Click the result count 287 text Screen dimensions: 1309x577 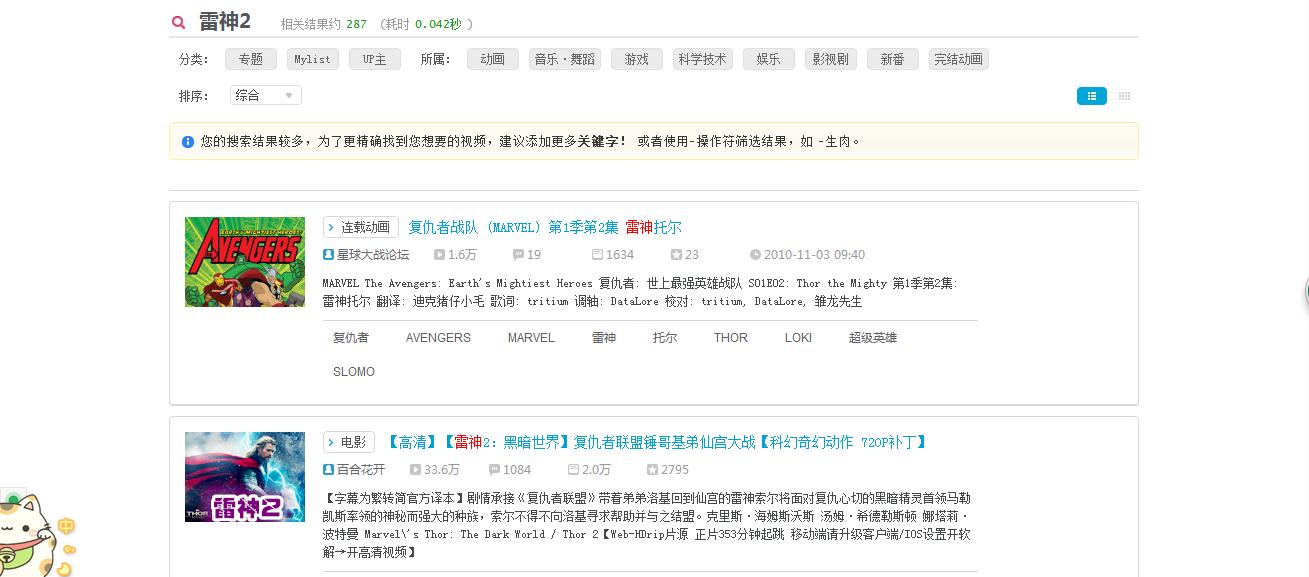pos(357,24)
